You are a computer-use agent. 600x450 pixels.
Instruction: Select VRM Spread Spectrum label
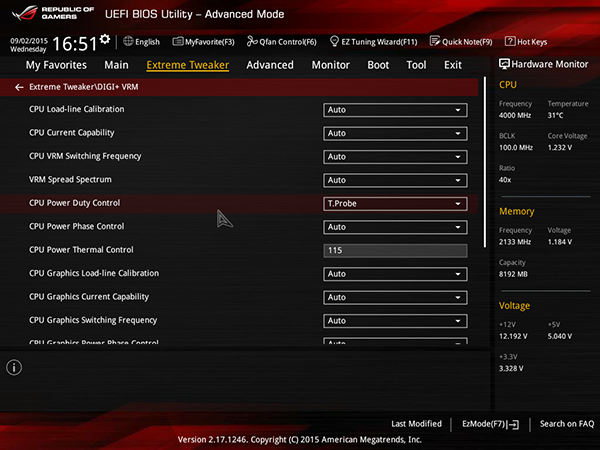coord(70,179)
